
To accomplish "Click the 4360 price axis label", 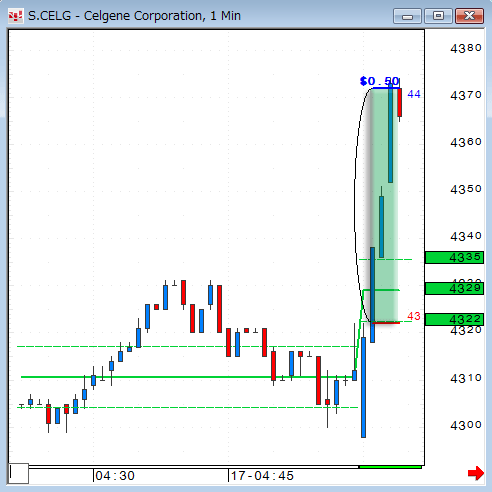I will coord(466,142).
